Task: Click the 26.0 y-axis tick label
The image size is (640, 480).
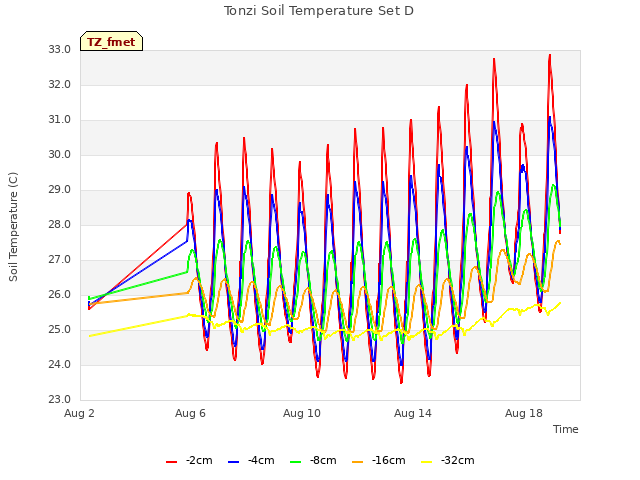Action: click(x=60, y=294)
